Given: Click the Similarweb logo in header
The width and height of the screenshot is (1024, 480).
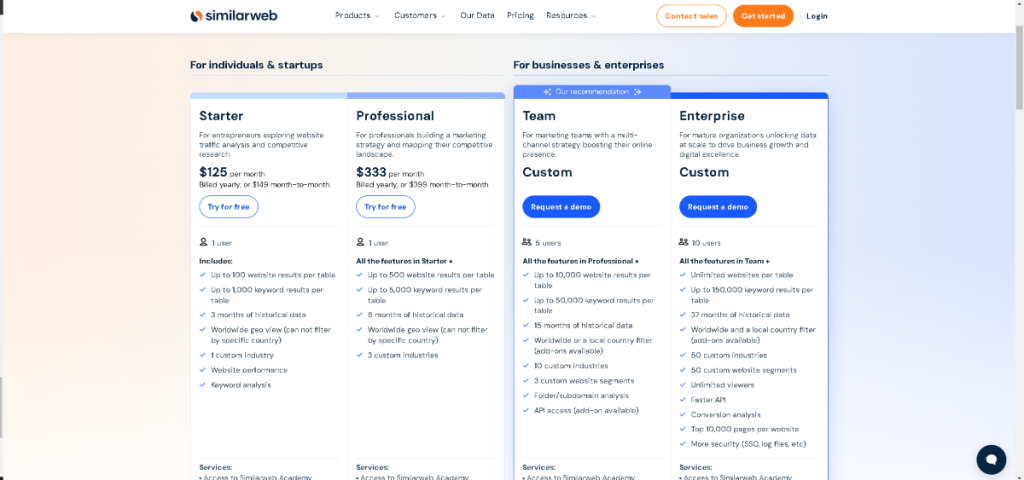Looking at the screenshot, I should [234, 16].
